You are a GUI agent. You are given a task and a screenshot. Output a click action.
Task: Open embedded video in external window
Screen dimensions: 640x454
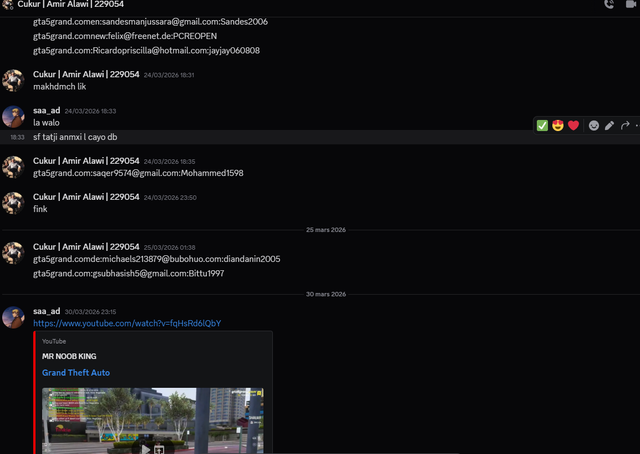click(x=159, y=450)
